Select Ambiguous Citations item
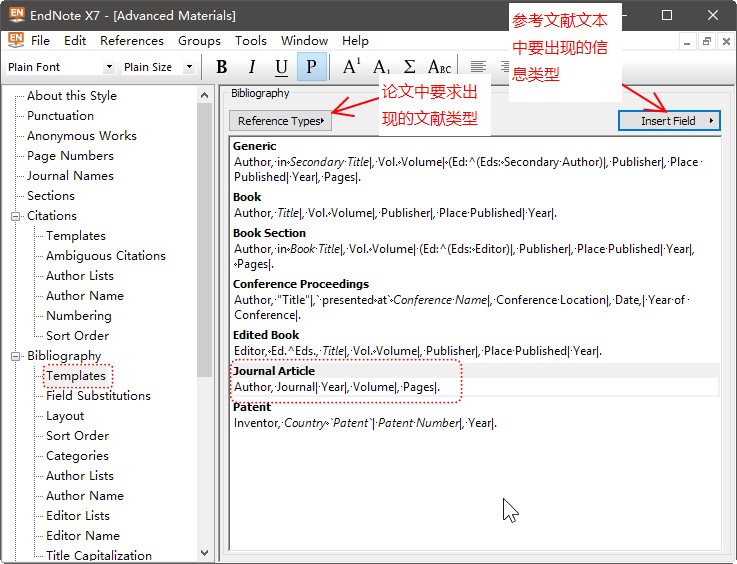 point(106,256)
